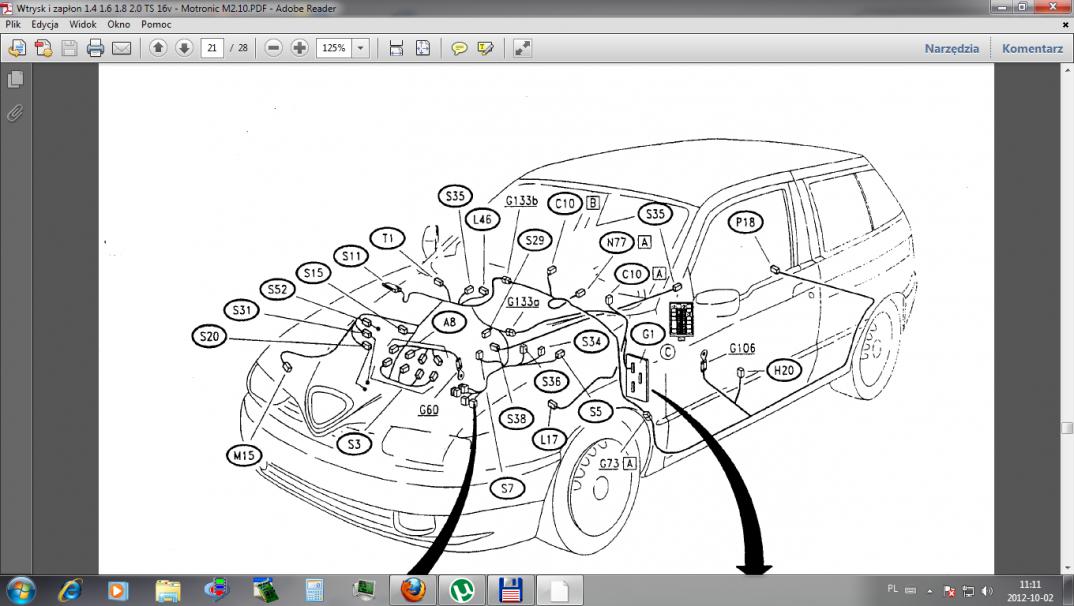The image size is (1074, 606).
Task: Go to previous page with up arrow
Action: (x=158, y=48)
